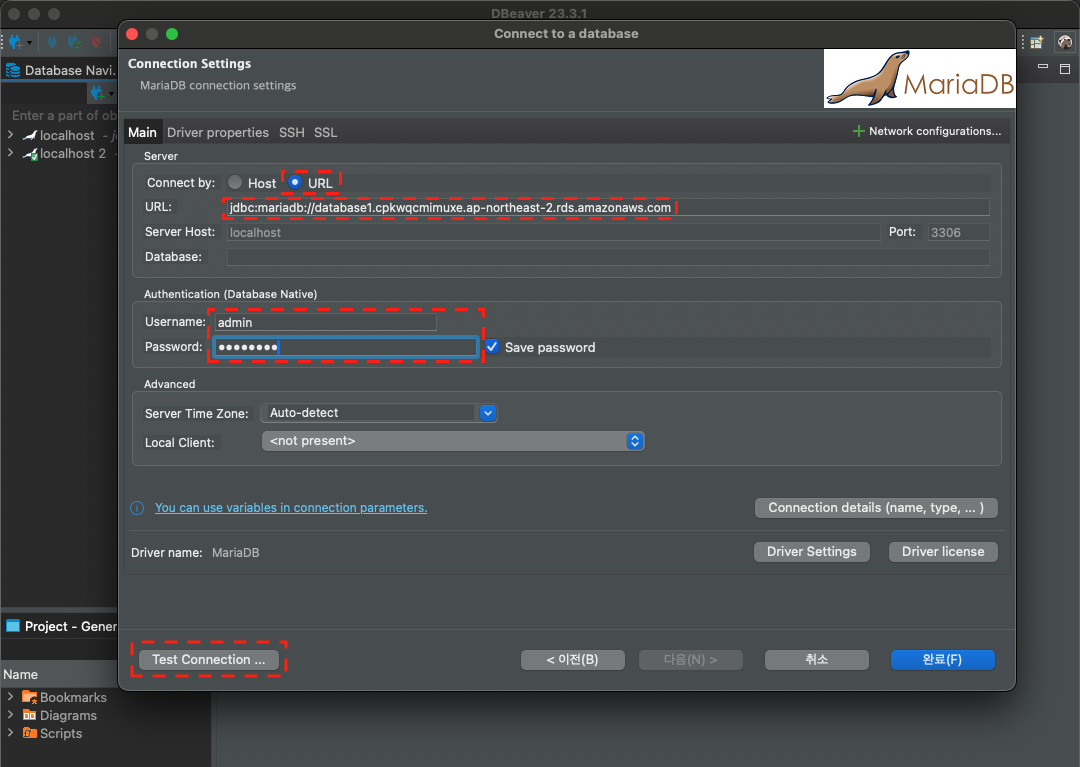Select the Bookmarks tree item

tap(74, 697)
